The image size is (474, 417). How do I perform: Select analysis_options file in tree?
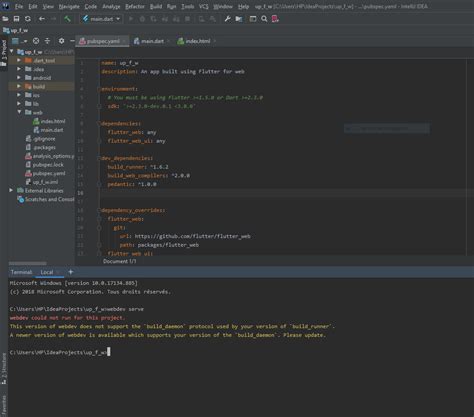pyautogui.click(x=50, y=156)
